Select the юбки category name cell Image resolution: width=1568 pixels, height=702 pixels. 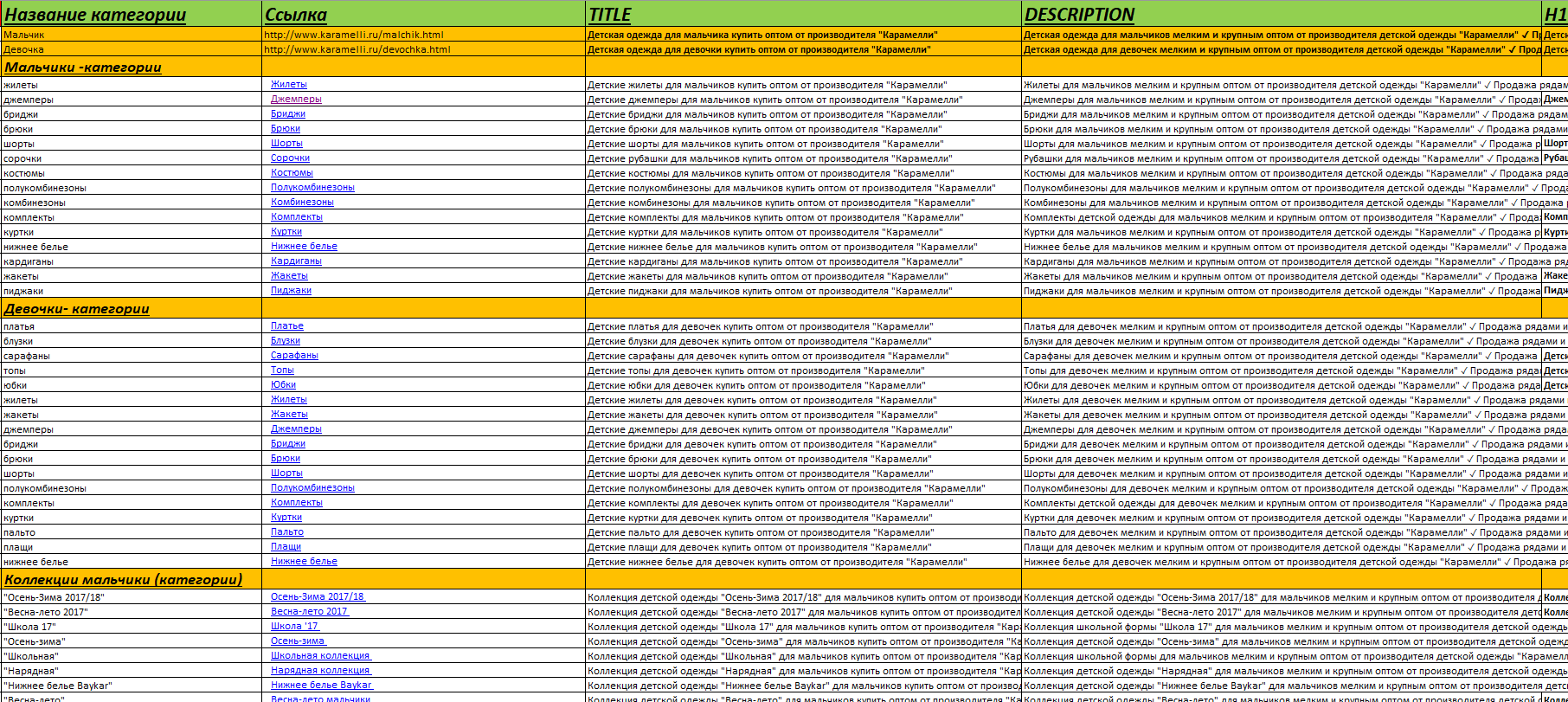point(131,385)
